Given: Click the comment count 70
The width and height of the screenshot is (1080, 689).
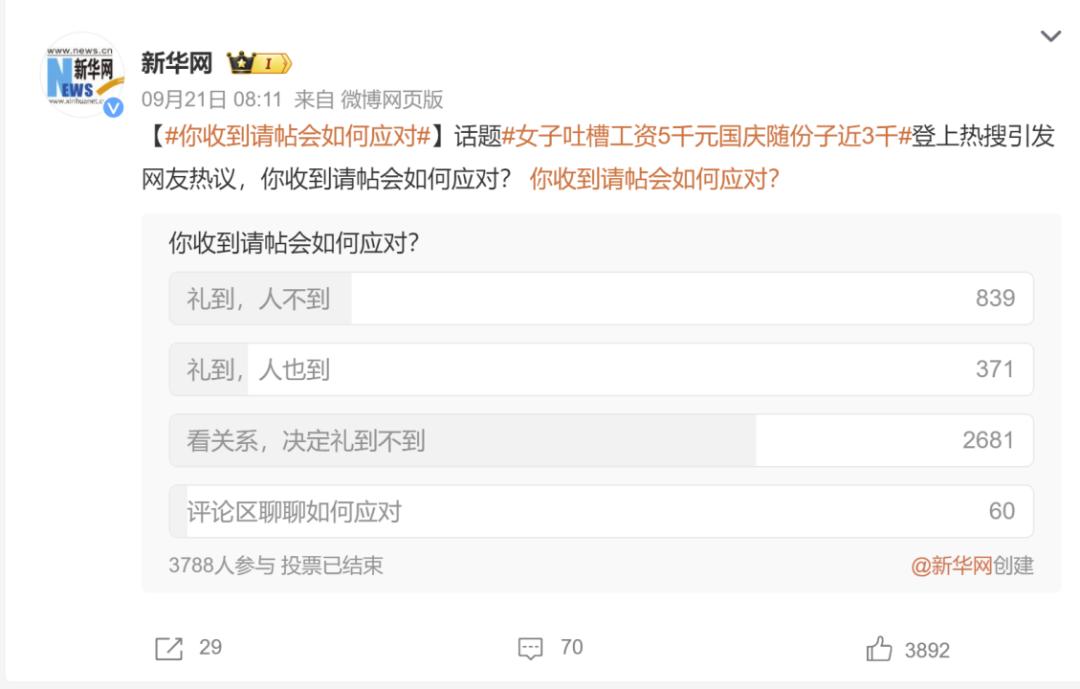Looking at the screenshot, I should pyautogui.click(x=571, y=647).
